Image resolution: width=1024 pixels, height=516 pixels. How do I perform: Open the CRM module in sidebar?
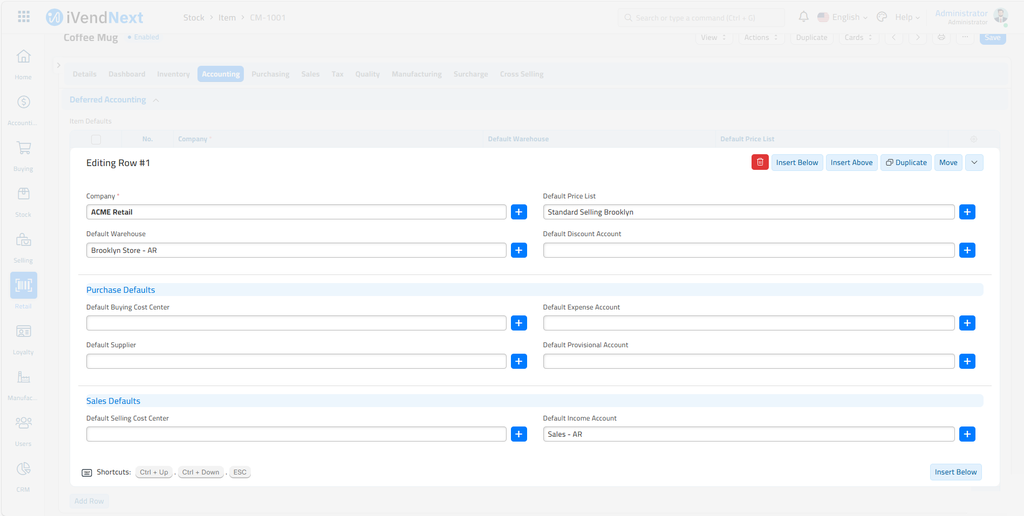(23, 470)
